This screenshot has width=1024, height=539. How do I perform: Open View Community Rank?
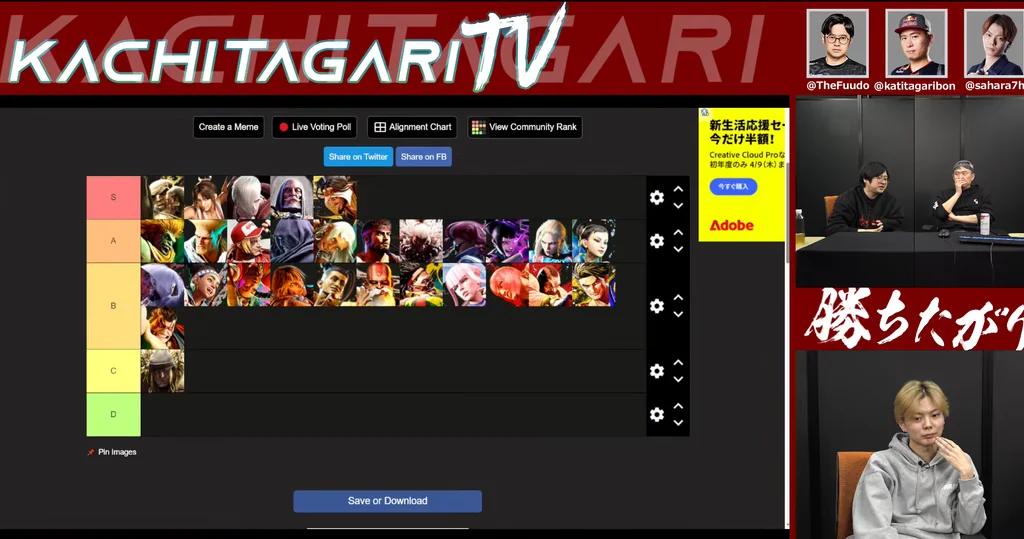click(x=525, y=127)
